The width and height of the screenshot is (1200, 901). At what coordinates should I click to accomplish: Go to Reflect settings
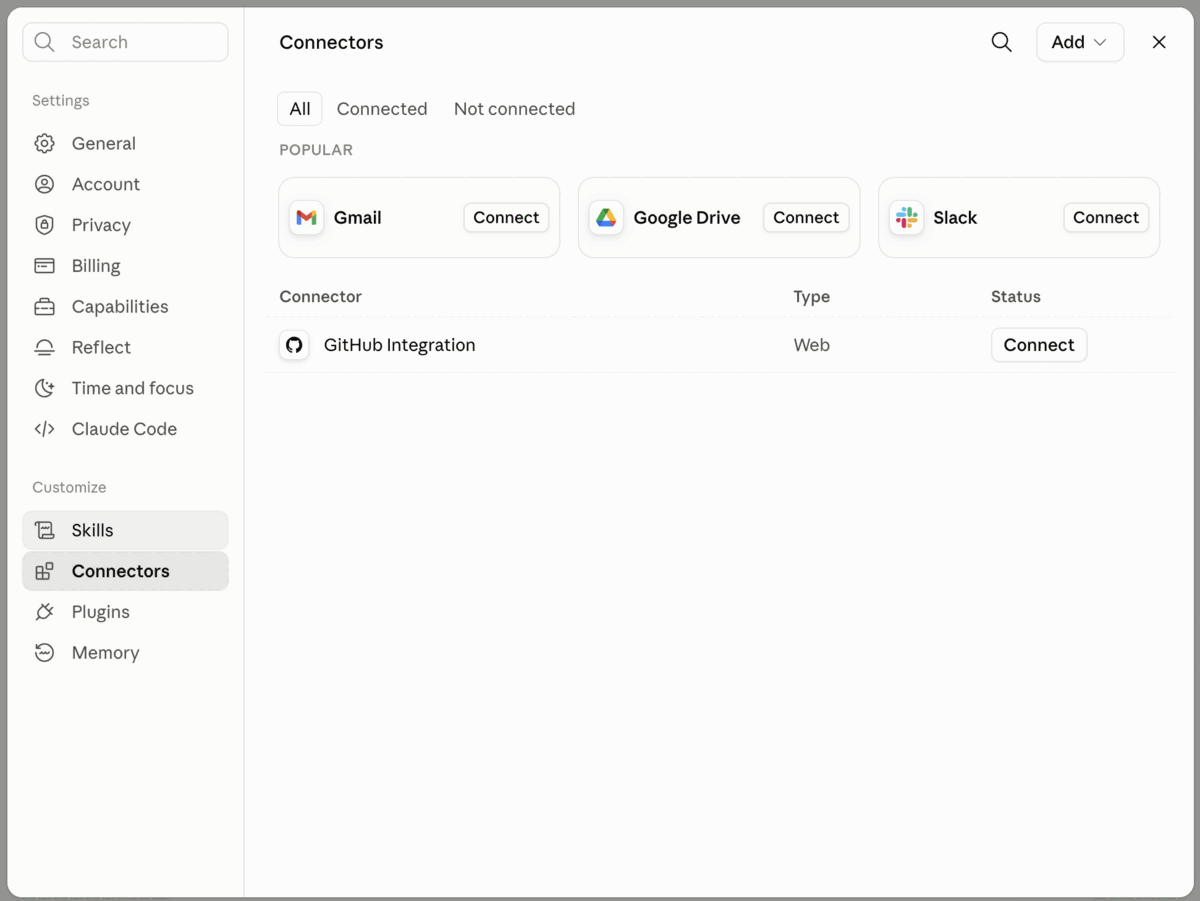[x=125, y=347]
